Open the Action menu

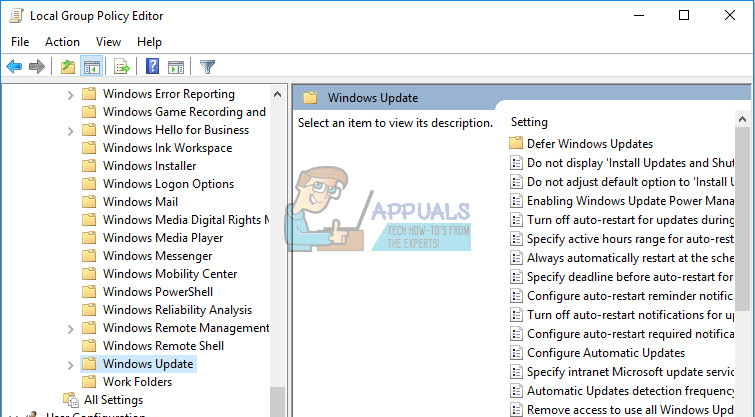point(63,42)
